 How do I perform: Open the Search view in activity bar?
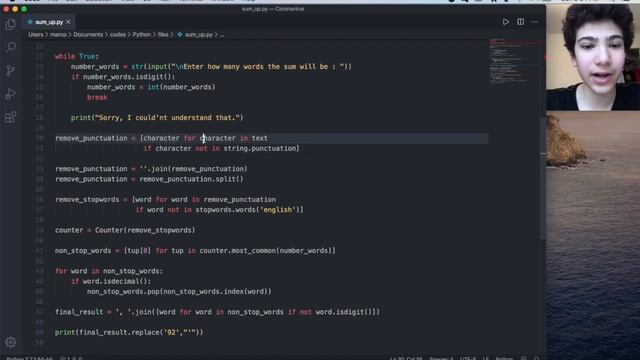11,47
